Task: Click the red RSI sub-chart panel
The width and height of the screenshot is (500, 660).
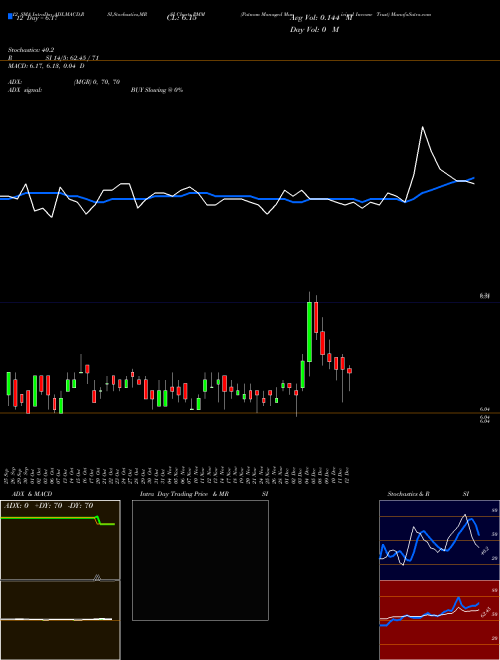Action: click(439, 620)
